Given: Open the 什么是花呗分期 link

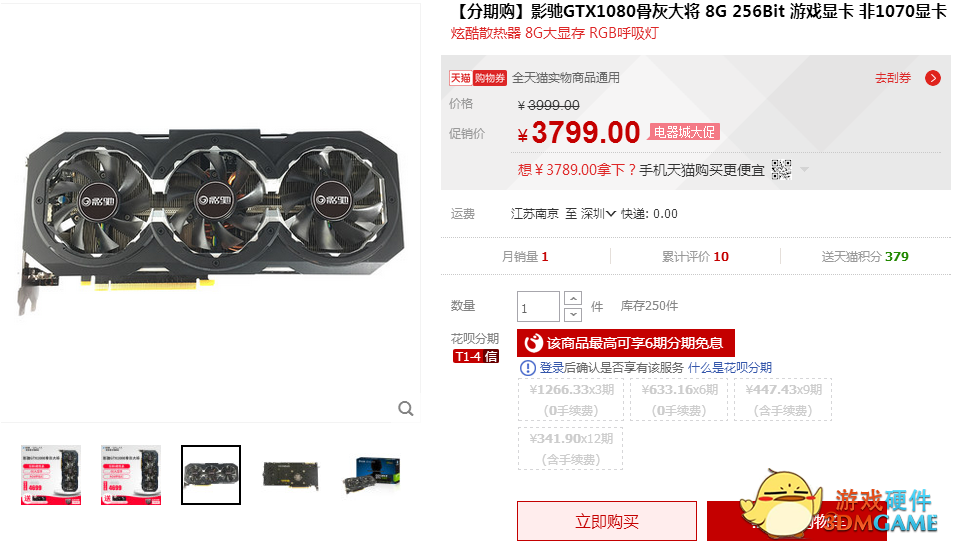Looking at the screenshot, I should point(730,367).
